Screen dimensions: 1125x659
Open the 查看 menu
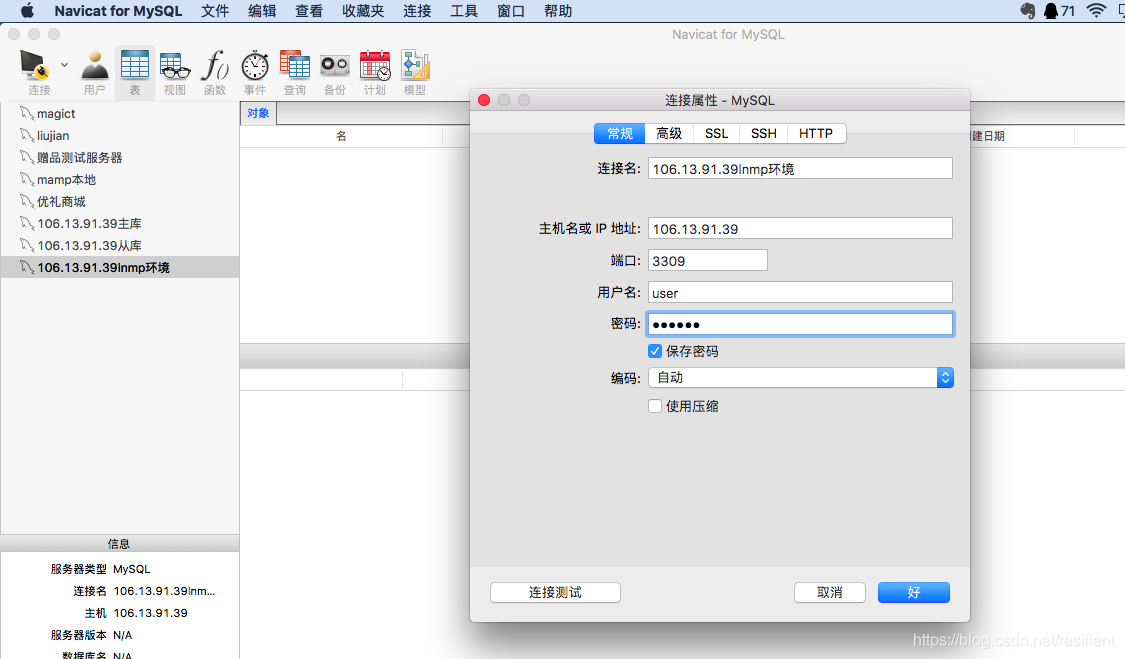click(x=309, y=11)
